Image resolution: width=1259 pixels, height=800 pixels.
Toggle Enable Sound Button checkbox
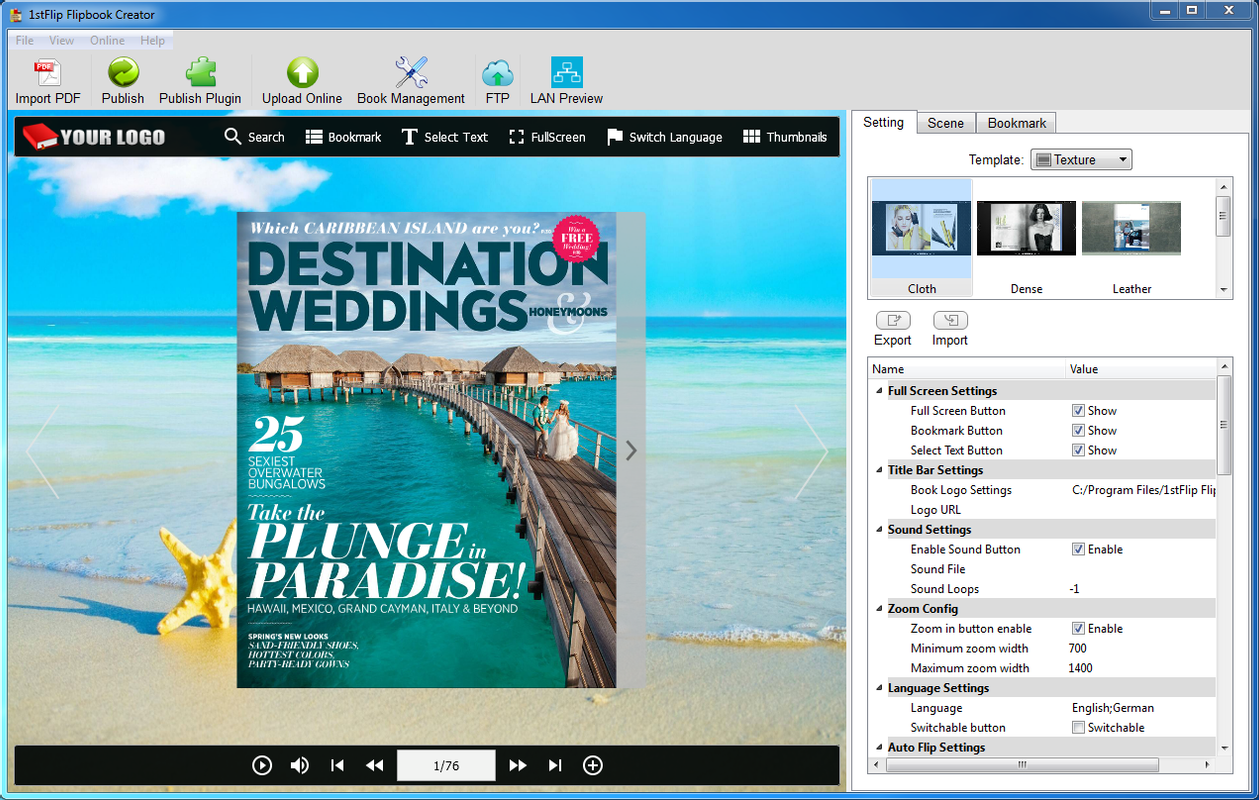[1078, 549]
